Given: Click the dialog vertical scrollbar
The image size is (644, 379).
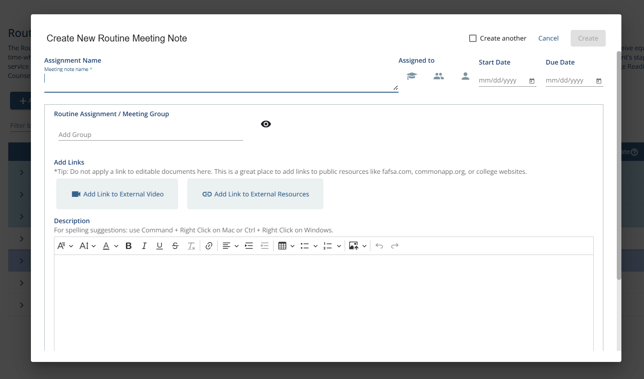Looking at the screenshot, I should 619,165.
